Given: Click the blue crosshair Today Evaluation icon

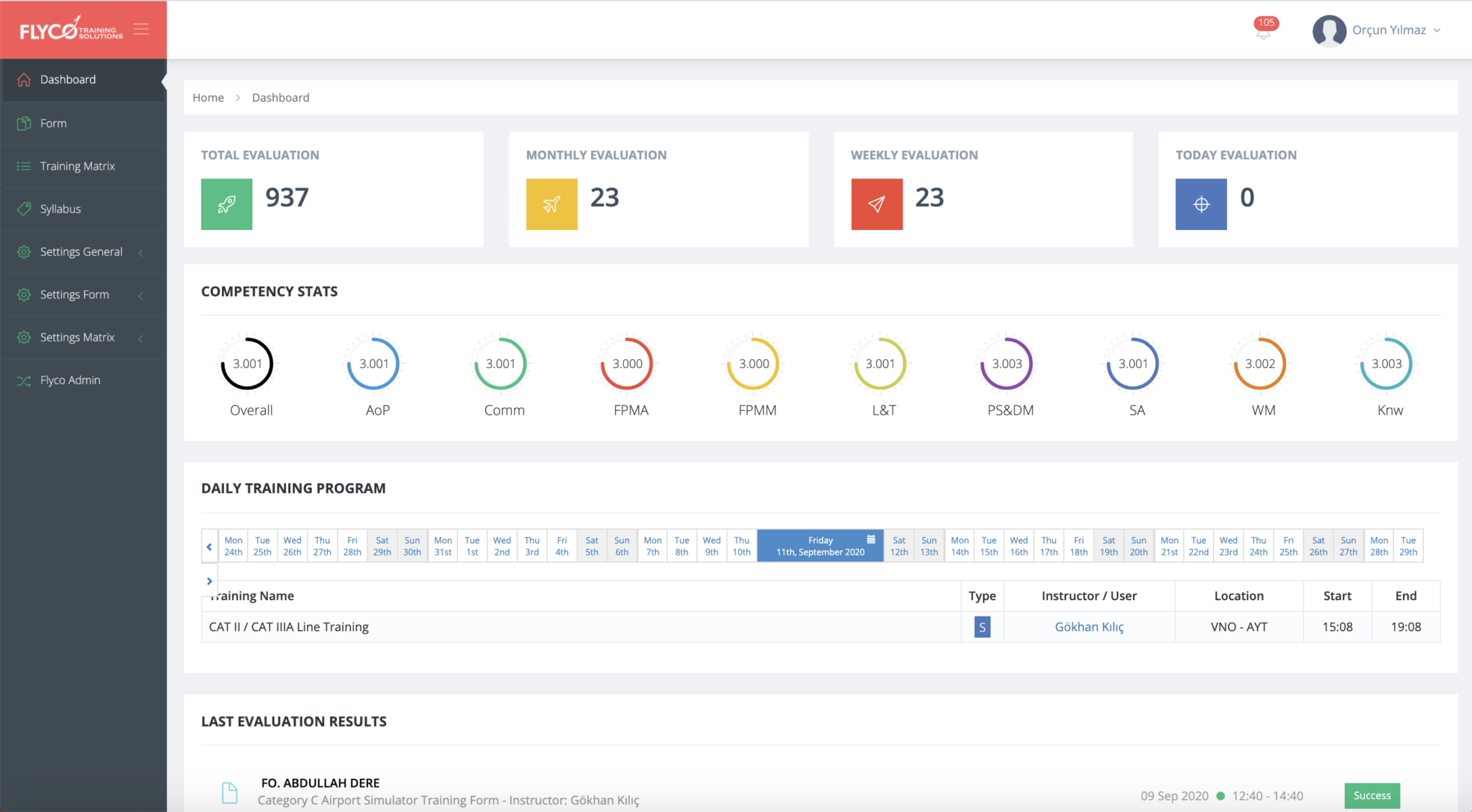Looking at the screenshot, I should pos(1201,204).
